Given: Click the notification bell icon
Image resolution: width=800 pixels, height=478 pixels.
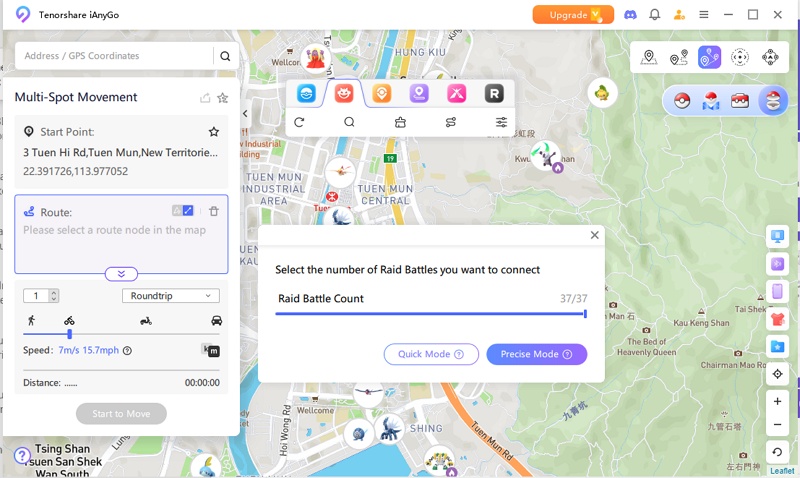Looking at the screenshot, I should tap(655, 15).
